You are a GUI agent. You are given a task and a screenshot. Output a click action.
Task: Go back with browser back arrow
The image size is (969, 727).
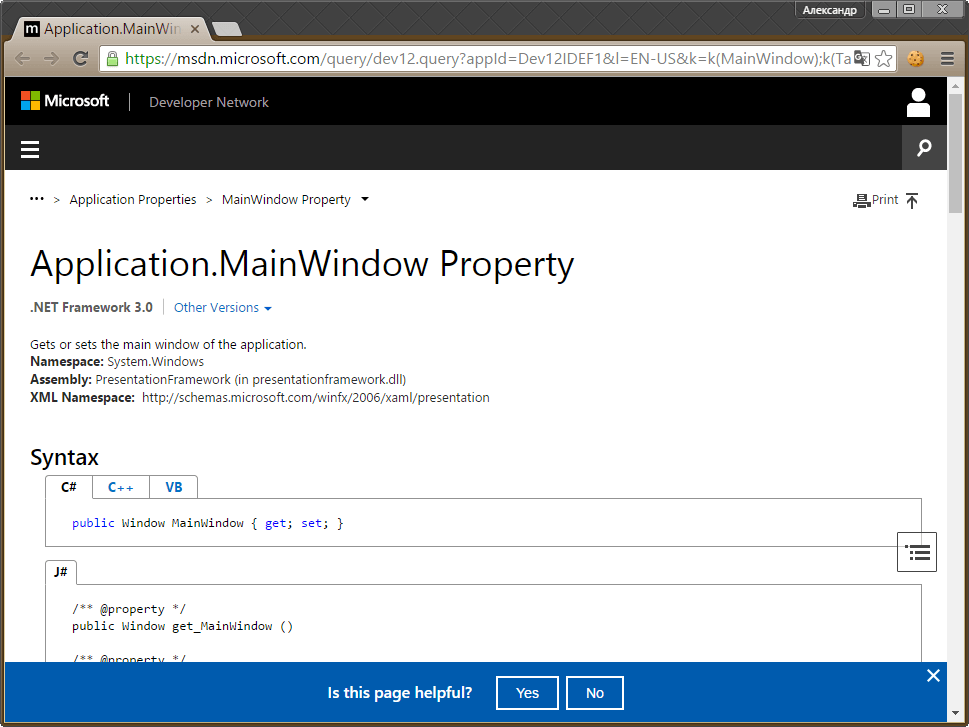[22, 59]
